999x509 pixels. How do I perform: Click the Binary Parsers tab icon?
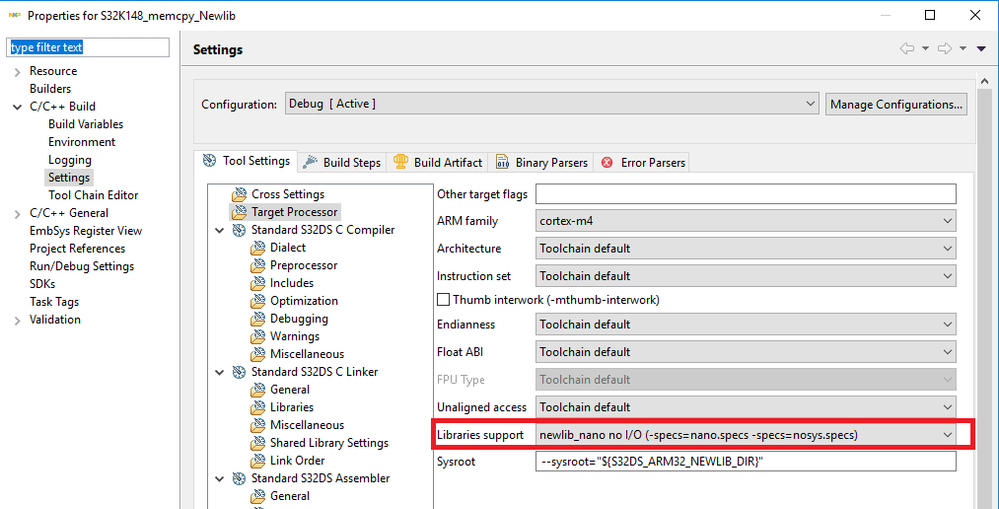click(503, 162)
